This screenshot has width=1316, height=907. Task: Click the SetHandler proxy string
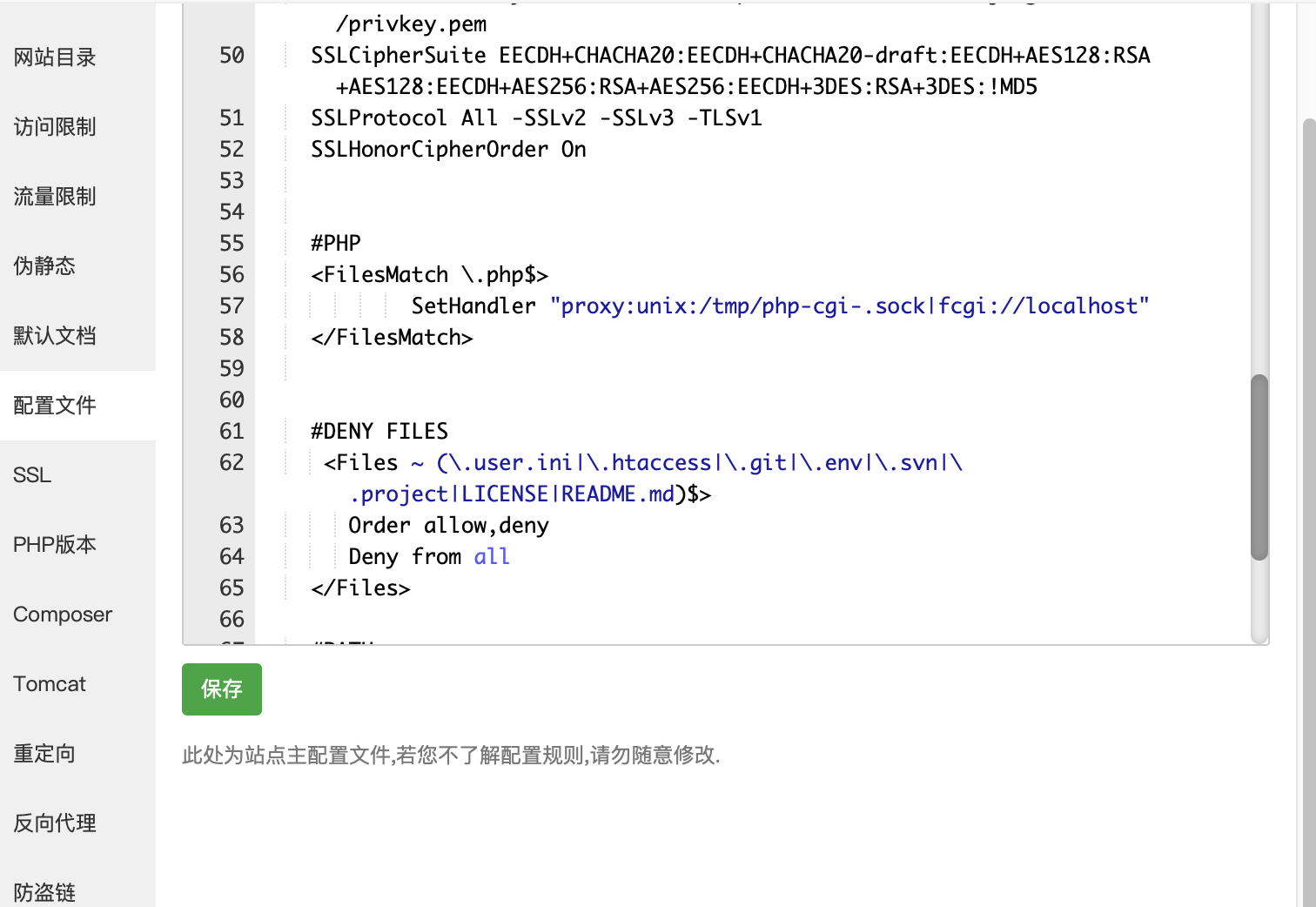coord(849,306)
